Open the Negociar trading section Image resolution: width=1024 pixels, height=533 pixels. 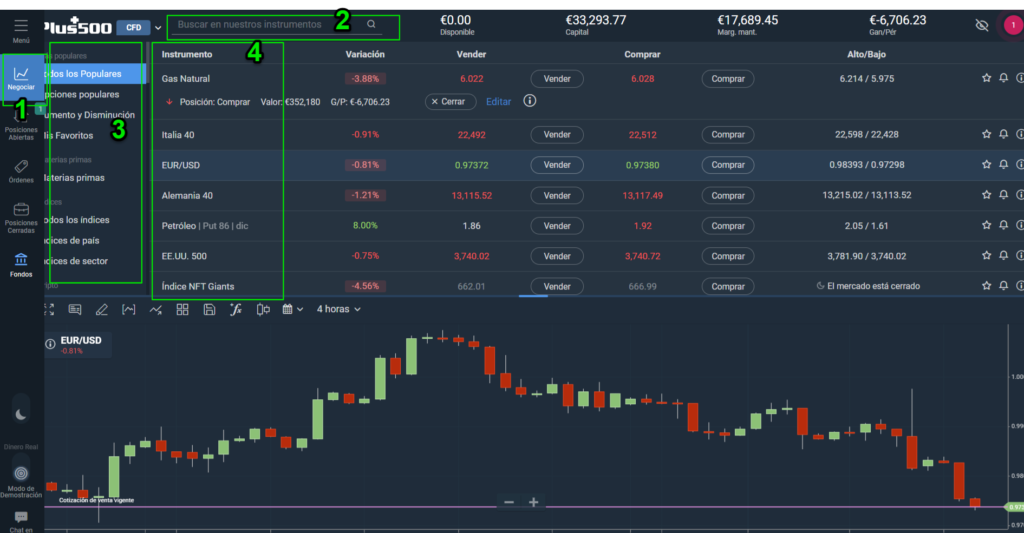(x=21, y=79)
